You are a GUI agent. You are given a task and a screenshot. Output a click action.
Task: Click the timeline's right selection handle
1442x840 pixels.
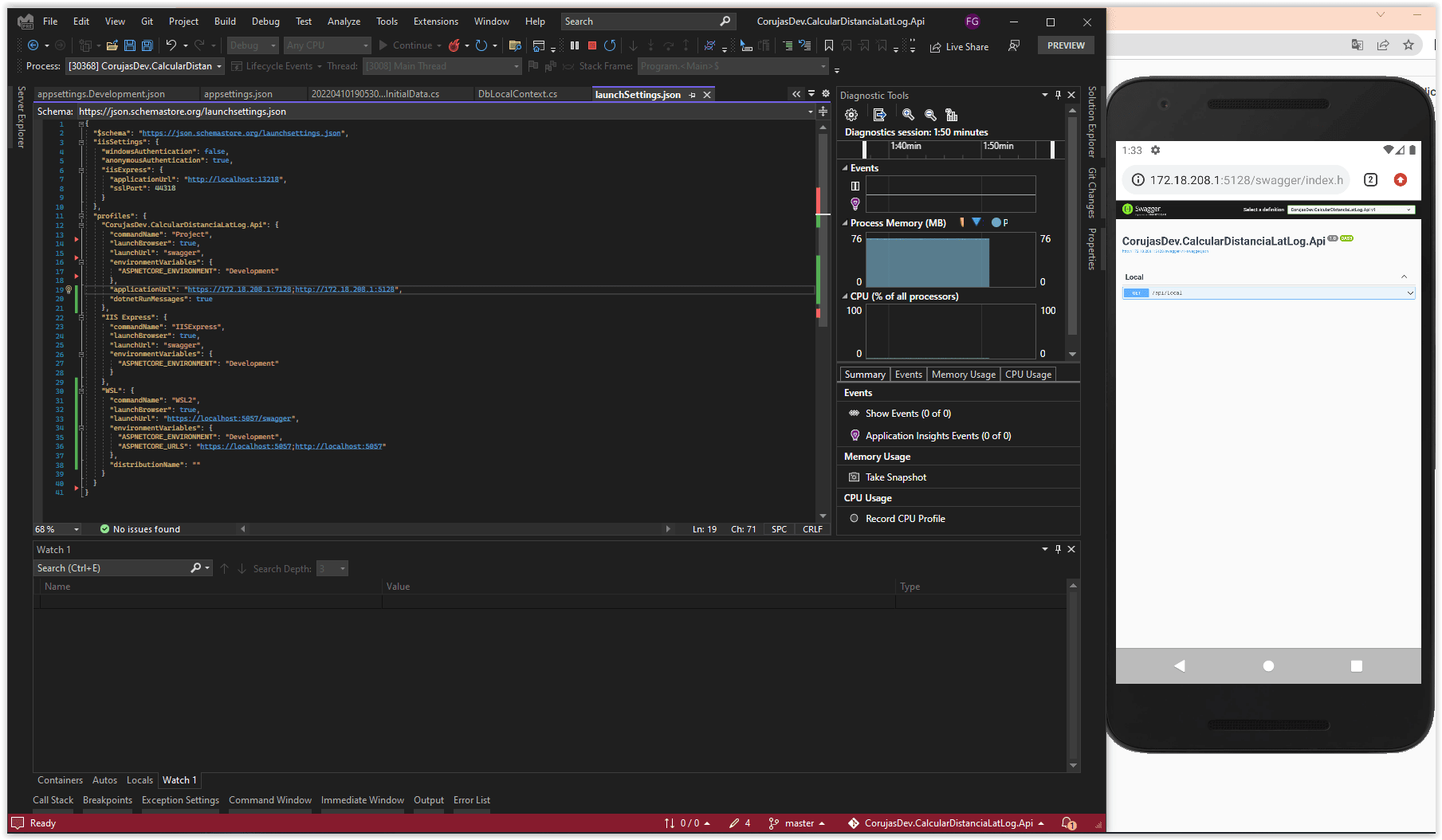[x=1052, y=149]
